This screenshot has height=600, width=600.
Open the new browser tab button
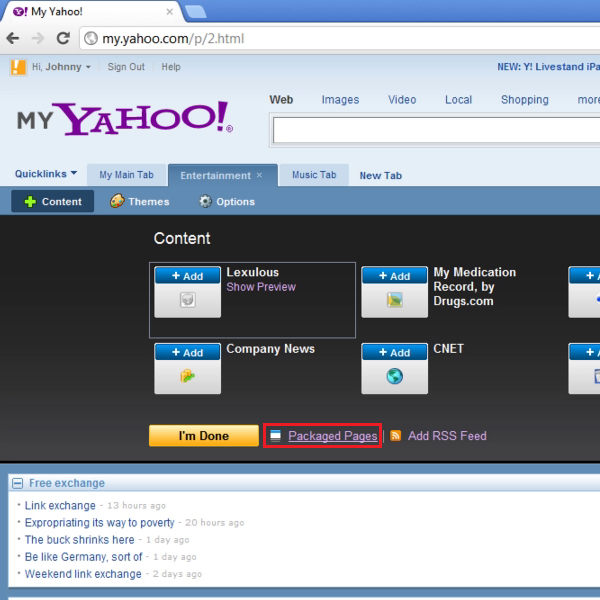coord(196,11)
